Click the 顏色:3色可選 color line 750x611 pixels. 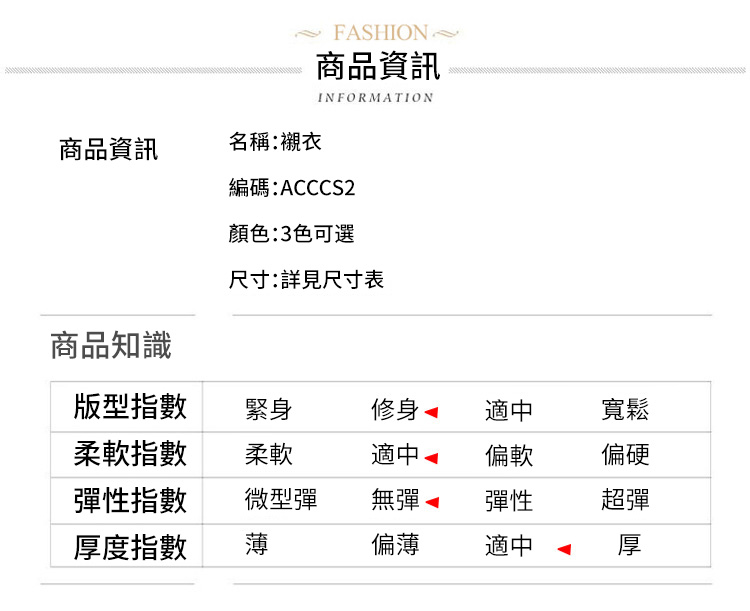pyautogui.click(x=291, y=234)
